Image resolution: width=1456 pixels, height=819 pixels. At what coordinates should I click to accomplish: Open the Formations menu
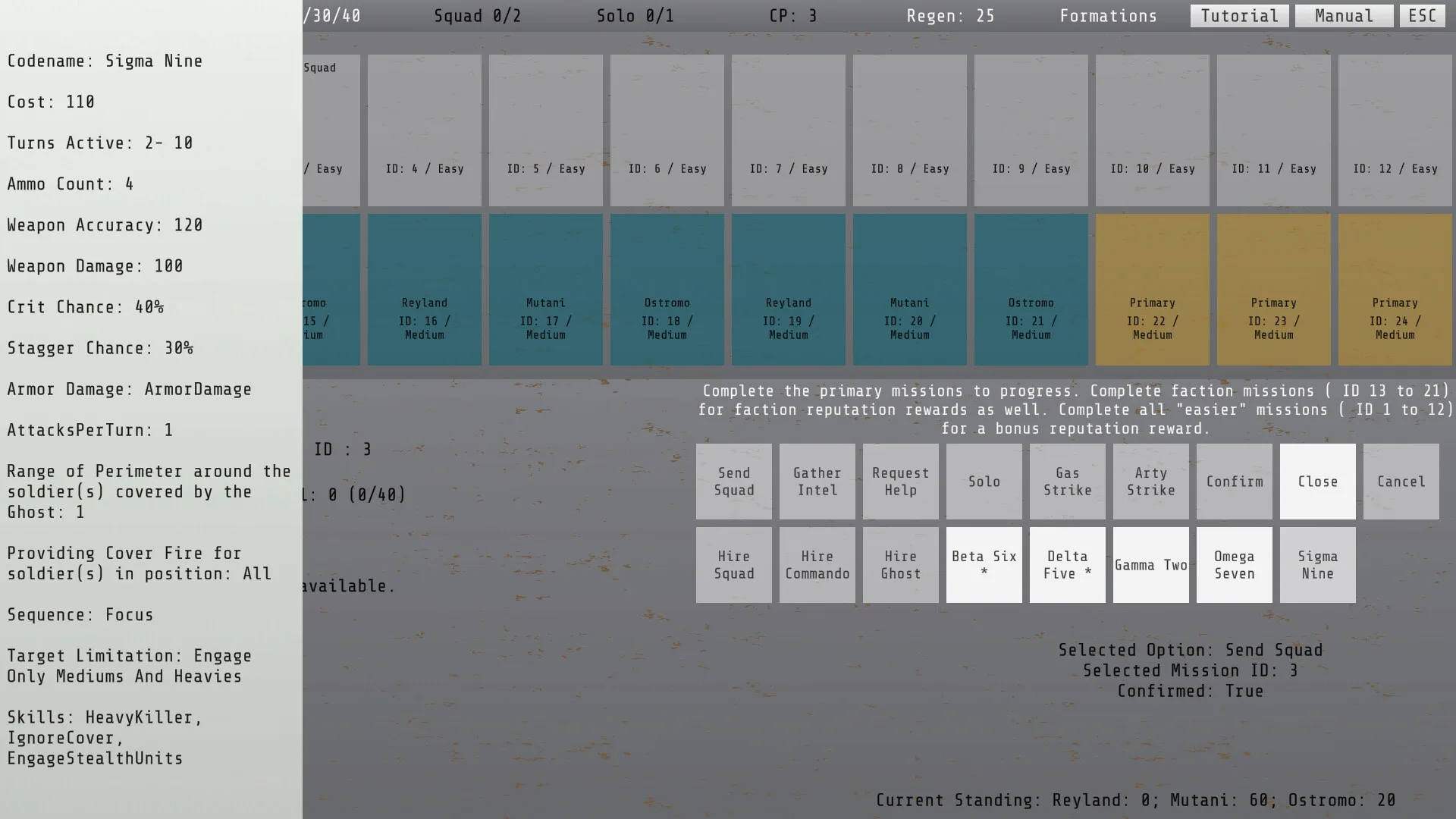tap(1108, 16)
